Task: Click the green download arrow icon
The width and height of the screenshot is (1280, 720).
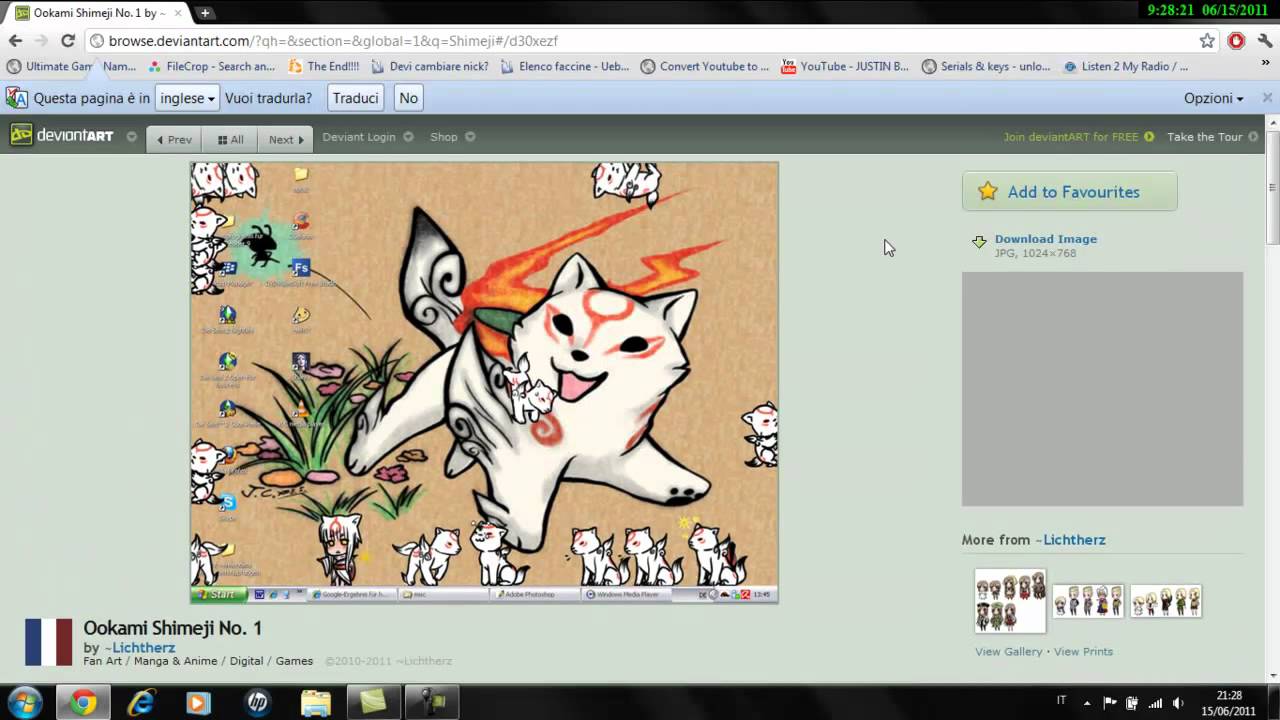Action: [979, 242]
